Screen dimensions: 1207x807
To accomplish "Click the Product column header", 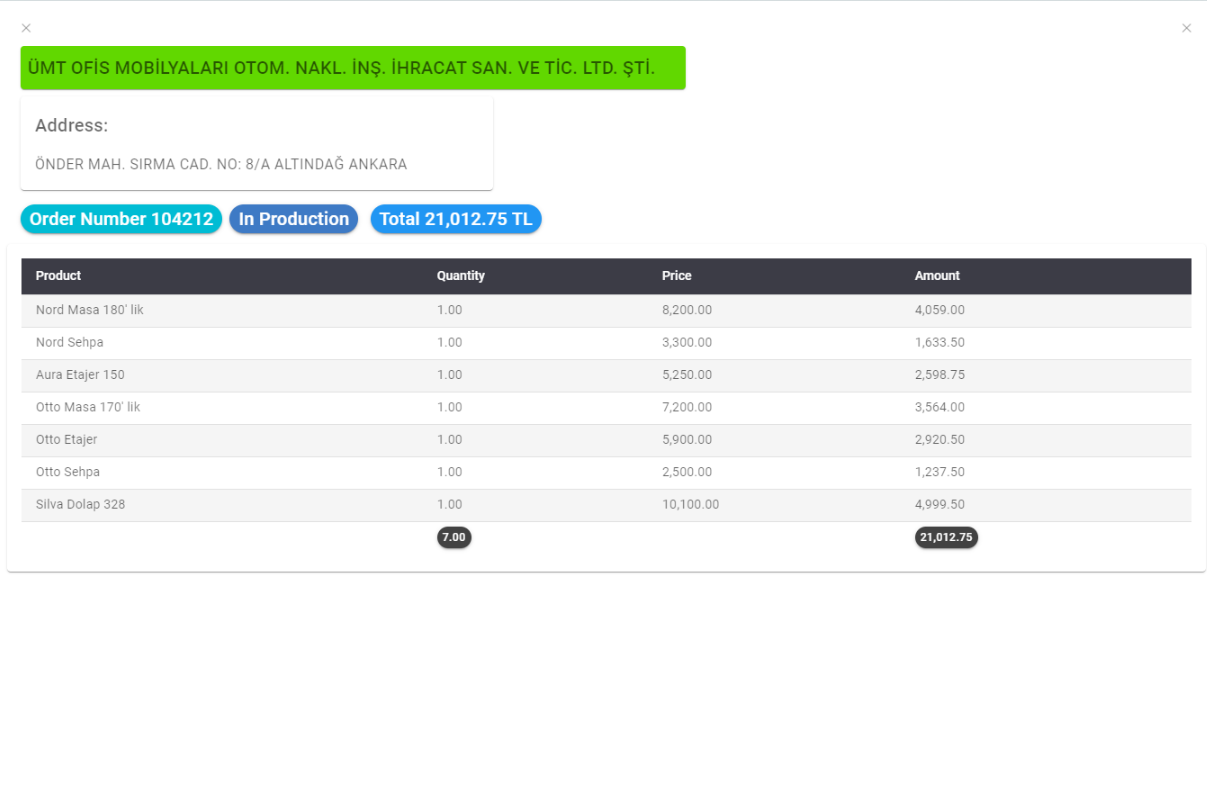I will (58, 276).
